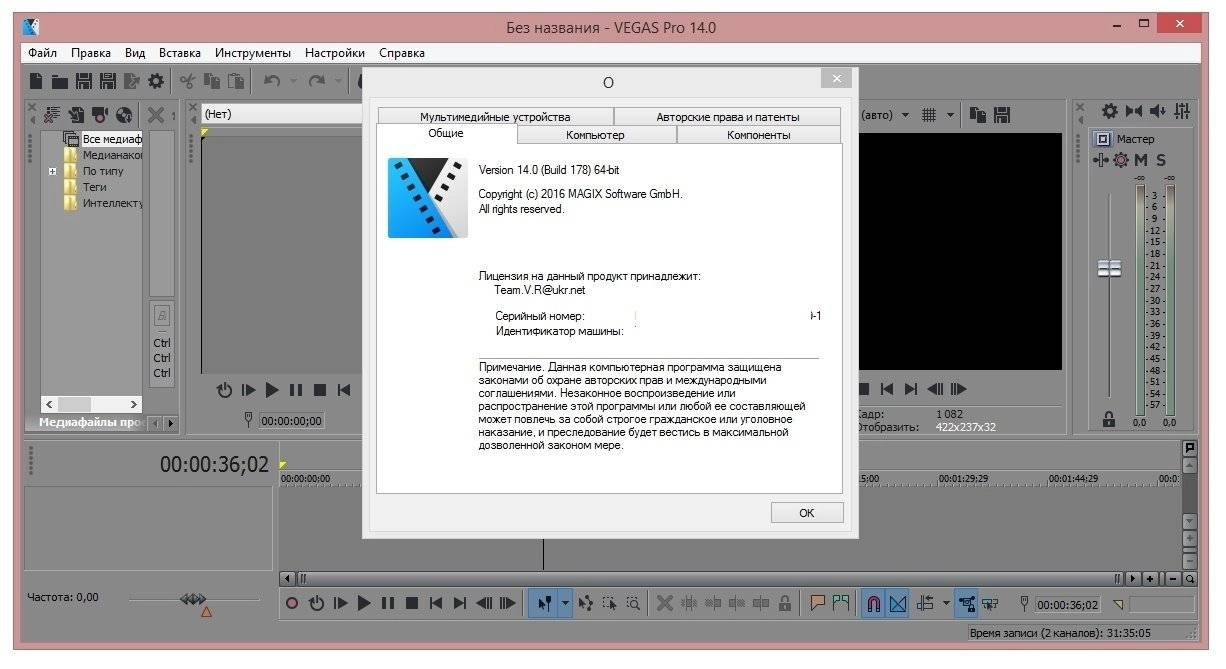The height and width of the screenshot is (669, 1226).
Task: Click the New project icon in main toolbar
Action: (x=36, y=81)
